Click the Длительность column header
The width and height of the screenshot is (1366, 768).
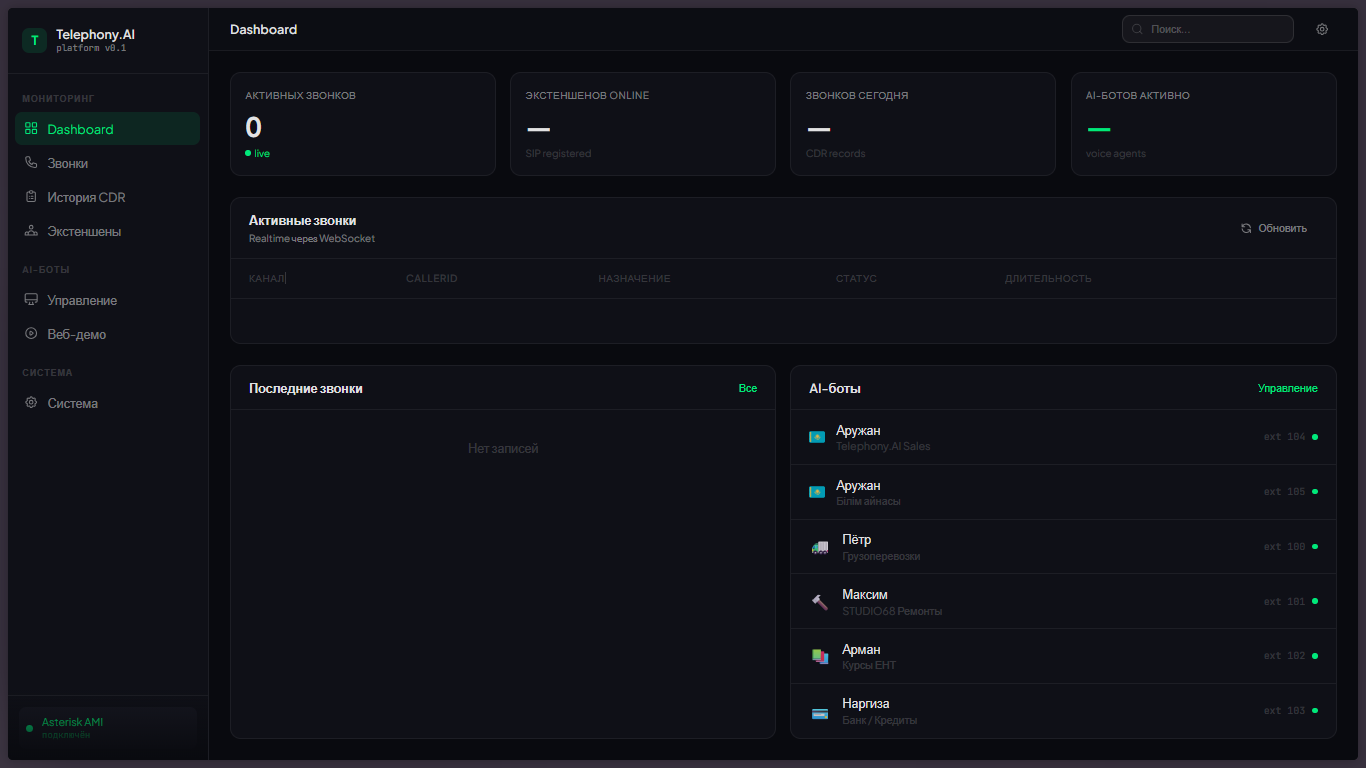pyautogui.click(x=1048, y=278)
